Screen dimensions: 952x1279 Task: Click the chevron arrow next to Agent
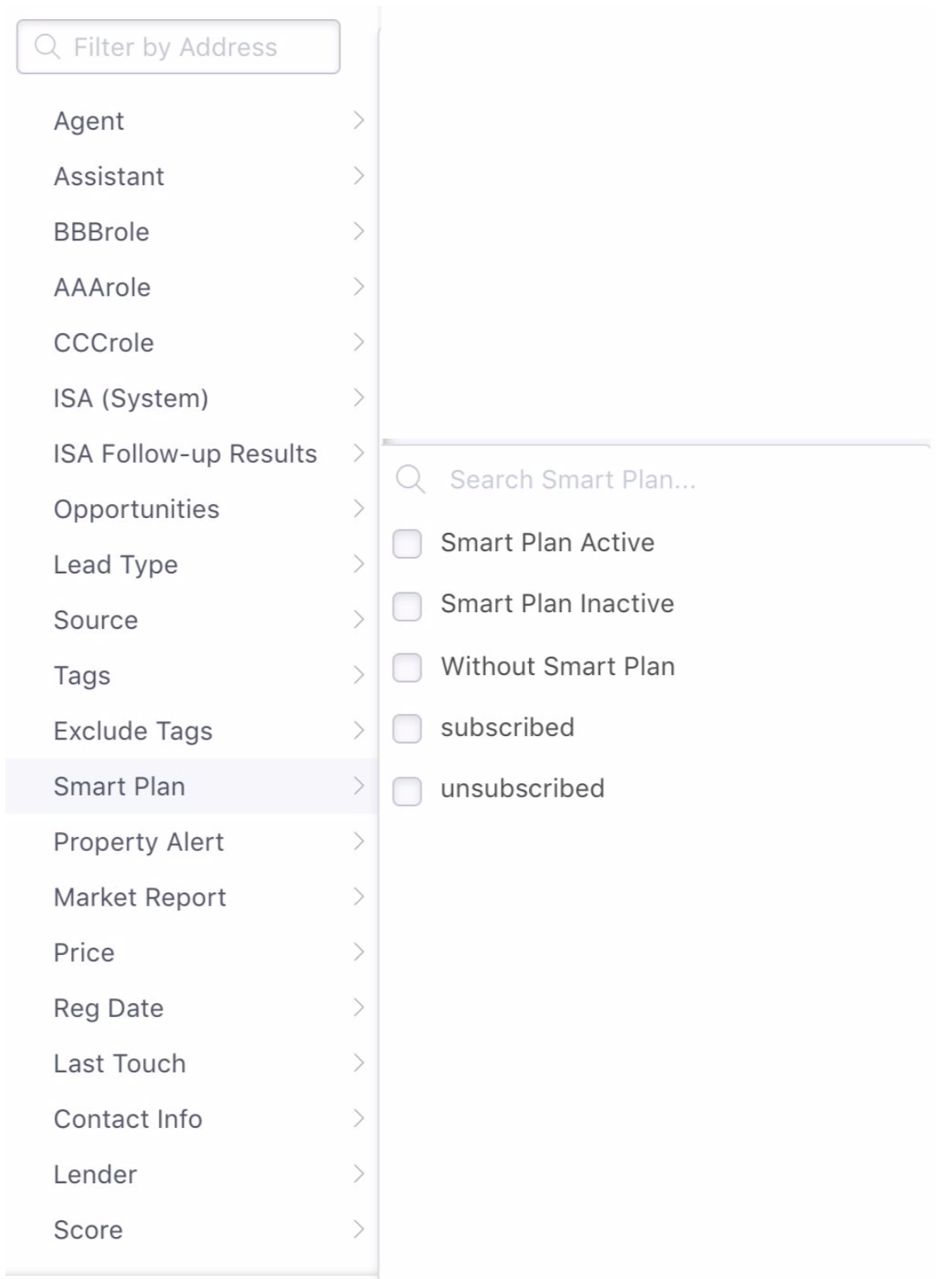pyautogui.click(x=359, y=121)
